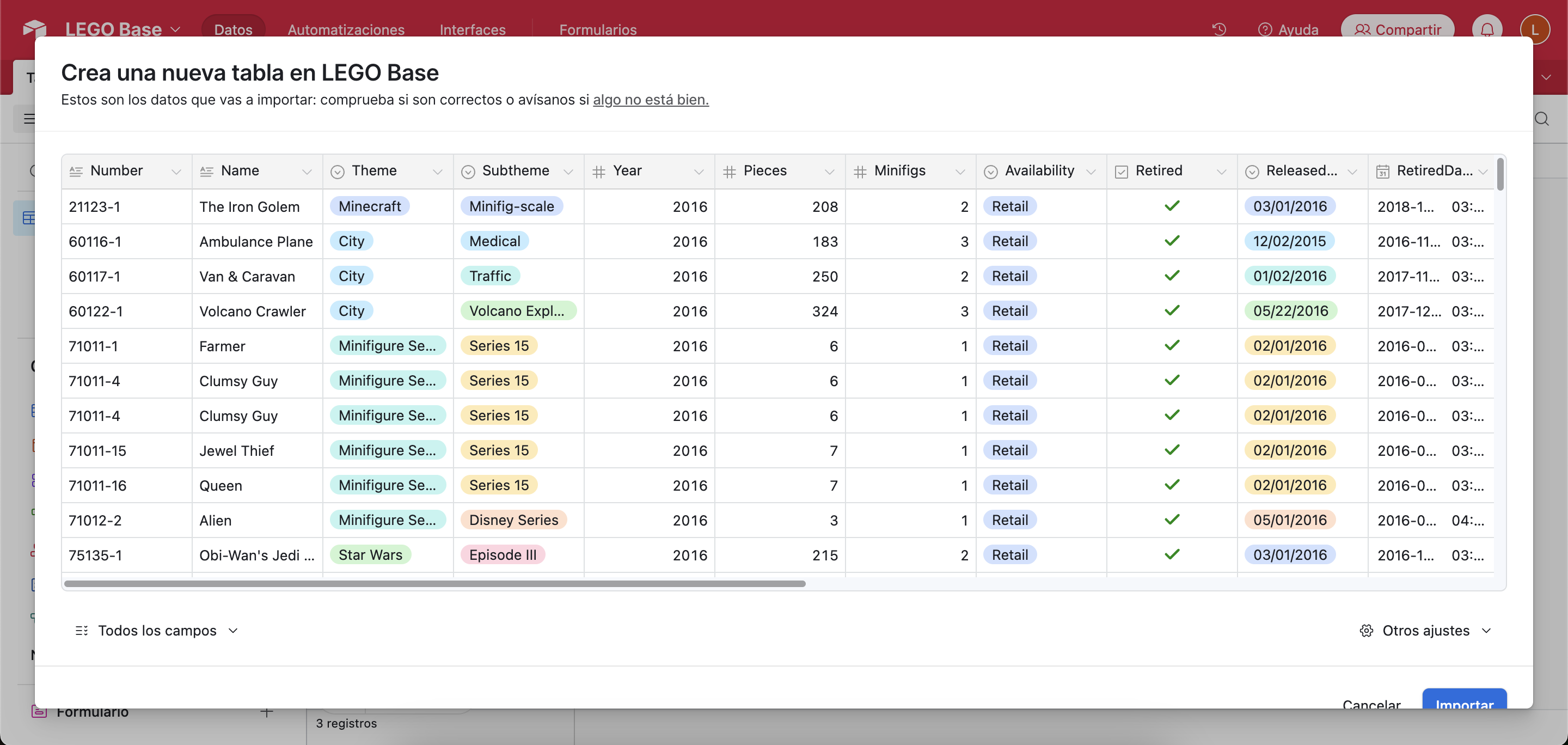Open the Theme column type dropdown arrow
This screenshot has height=745, width=1568.
coord(437,172)
